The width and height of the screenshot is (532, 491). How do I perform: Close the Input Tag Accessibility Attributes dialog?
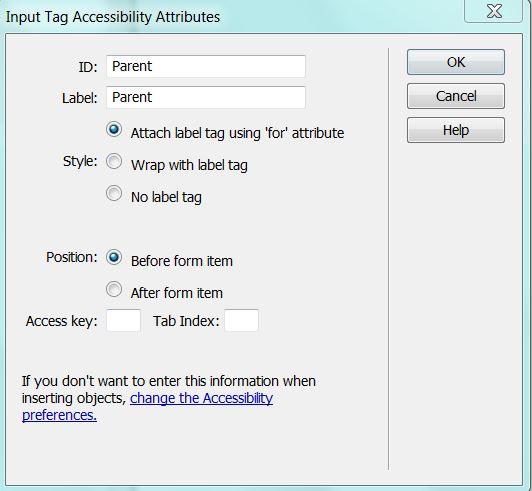(x=494, y=11)
